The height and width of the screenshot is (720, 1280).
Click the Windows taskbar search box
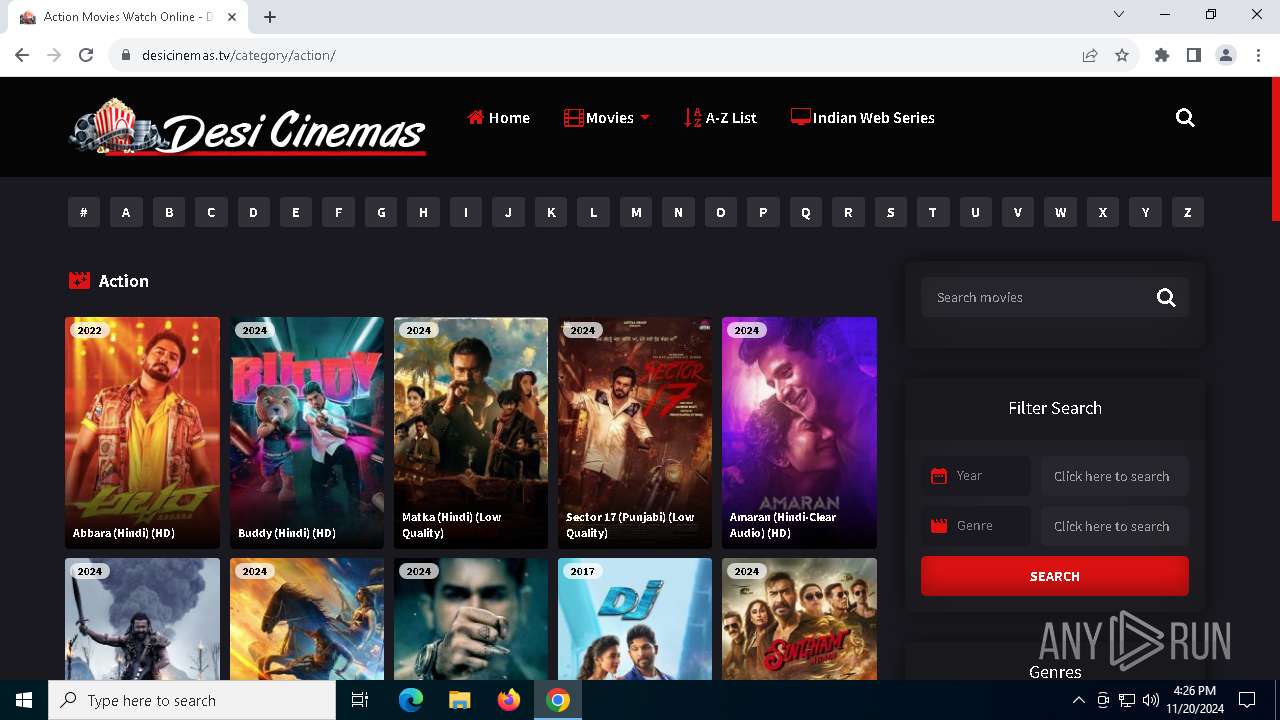(x=192, y=700)
